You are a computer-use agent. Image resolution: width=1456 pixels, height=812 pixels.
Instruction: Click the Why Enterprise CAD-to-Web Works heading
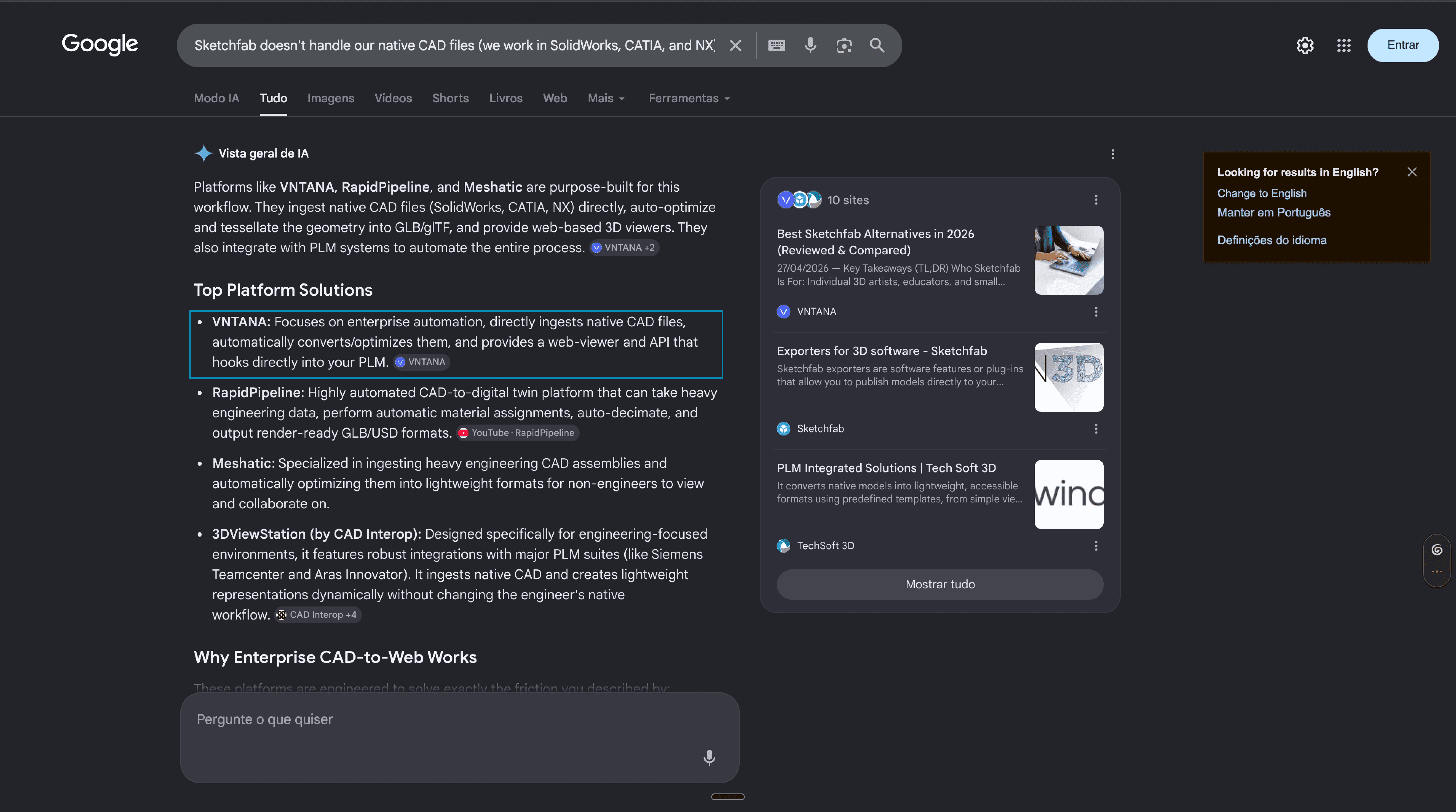[x=335, y=657]
